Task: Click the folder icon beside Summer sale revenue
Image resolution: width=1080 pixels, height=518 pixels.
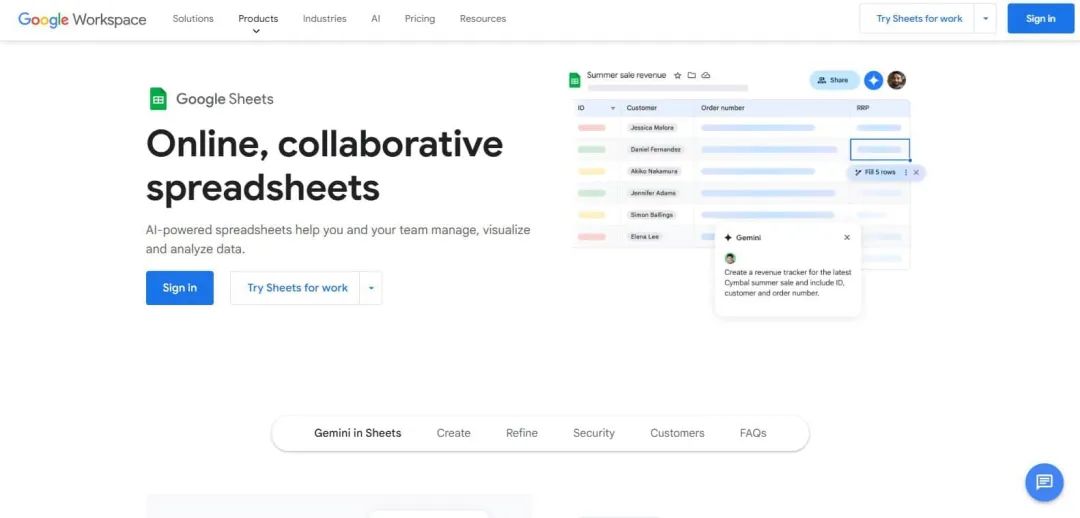Action: pos(692,75)
